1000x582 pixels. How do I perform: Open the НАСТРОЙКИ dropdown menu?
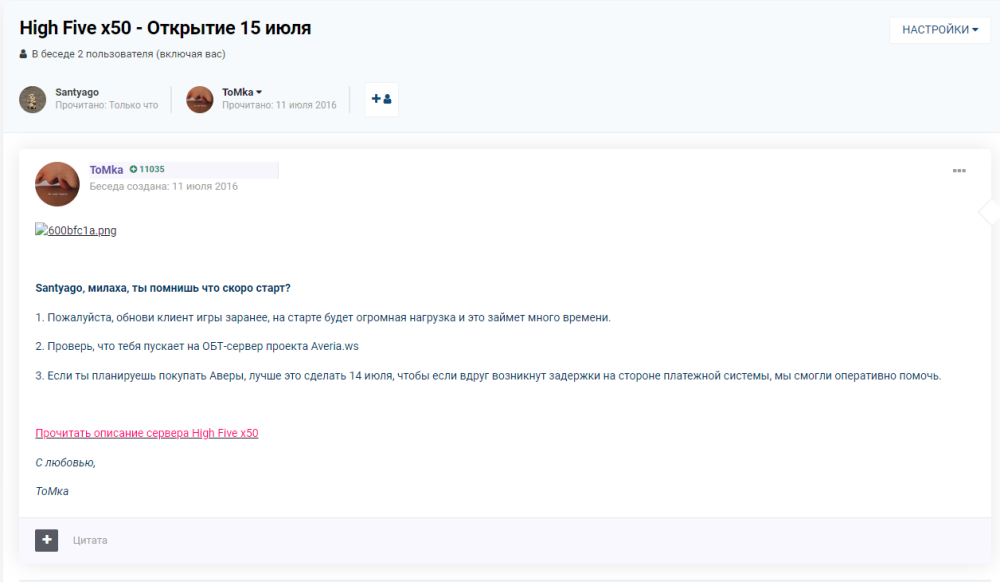pyautogui.click(x=939, y=30)
